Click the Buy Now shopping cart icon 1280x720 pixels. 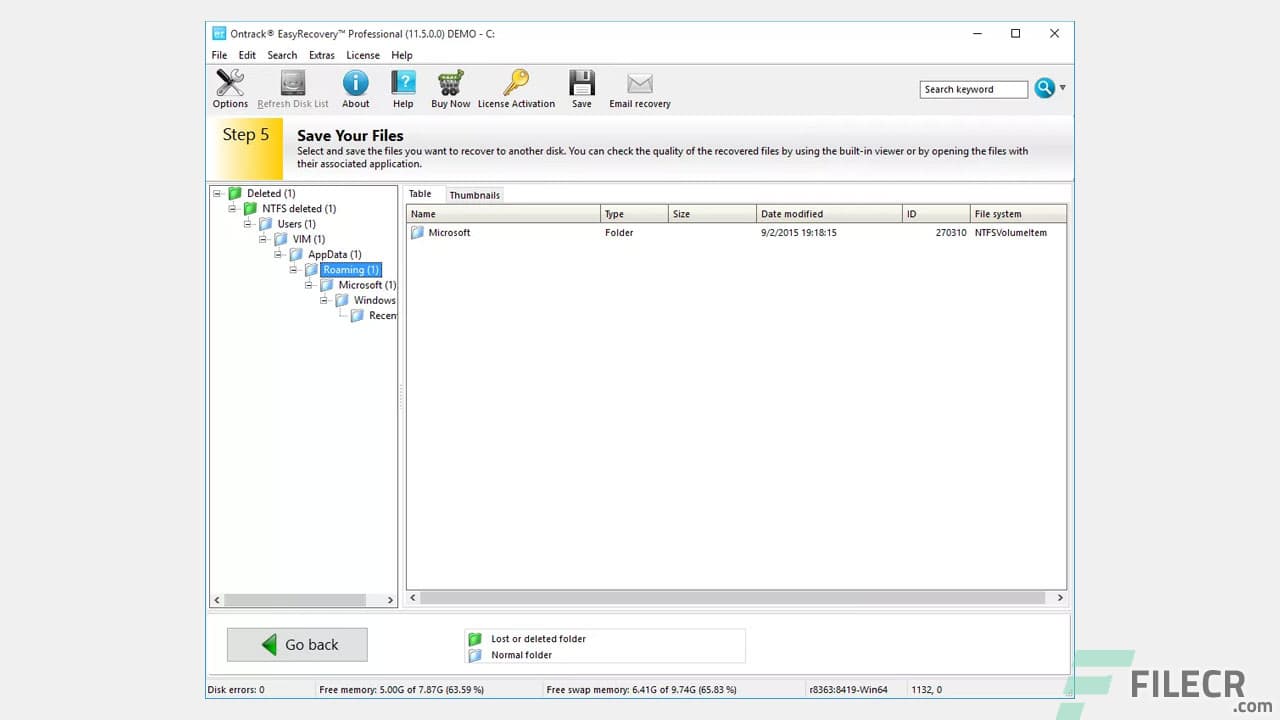450,84
